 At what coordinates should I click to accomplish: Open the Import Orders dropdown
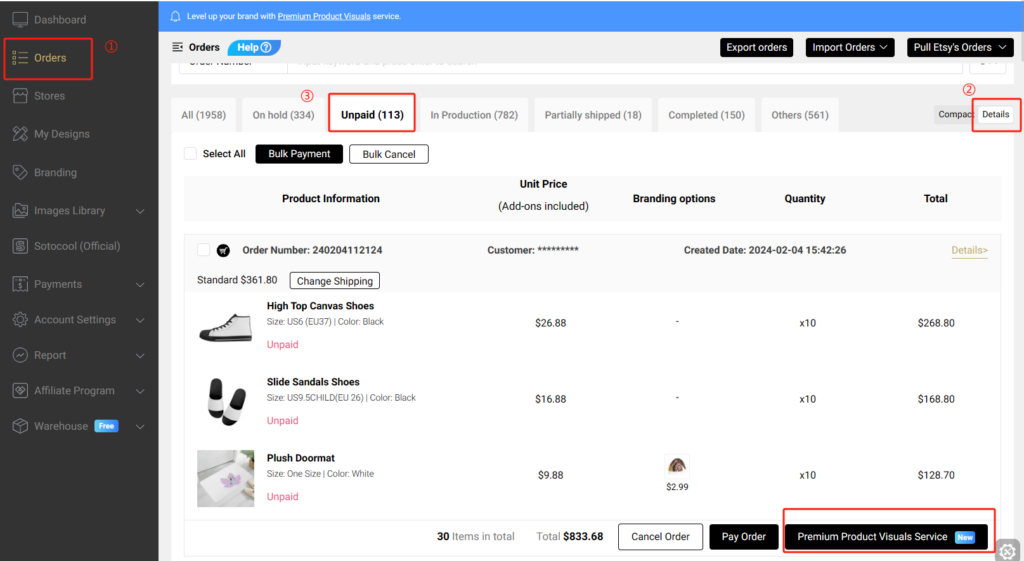pyautogui.click(x=850, y=47)
